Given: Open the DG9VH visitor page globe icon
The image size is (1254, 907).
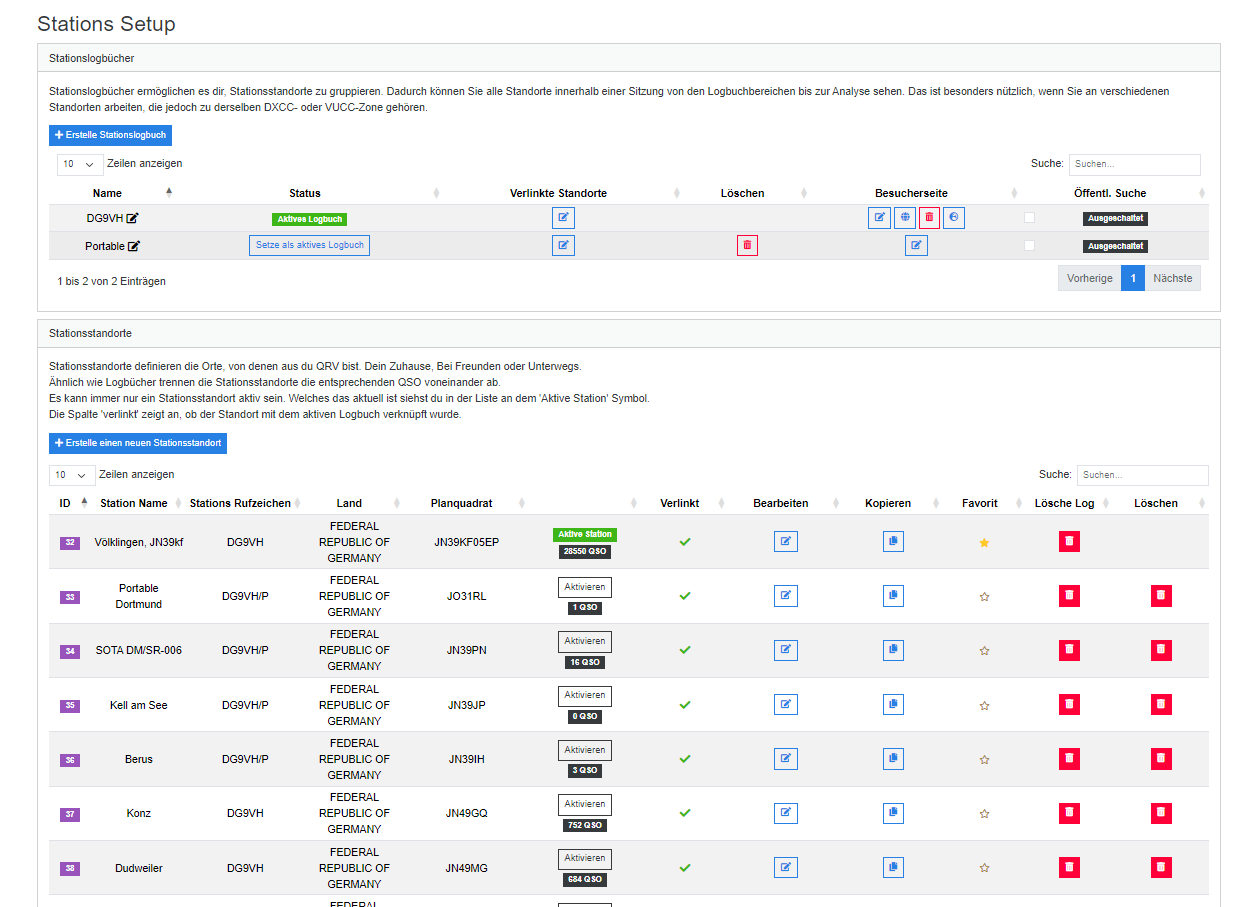Looking at the screenshot, I should 905,218.
